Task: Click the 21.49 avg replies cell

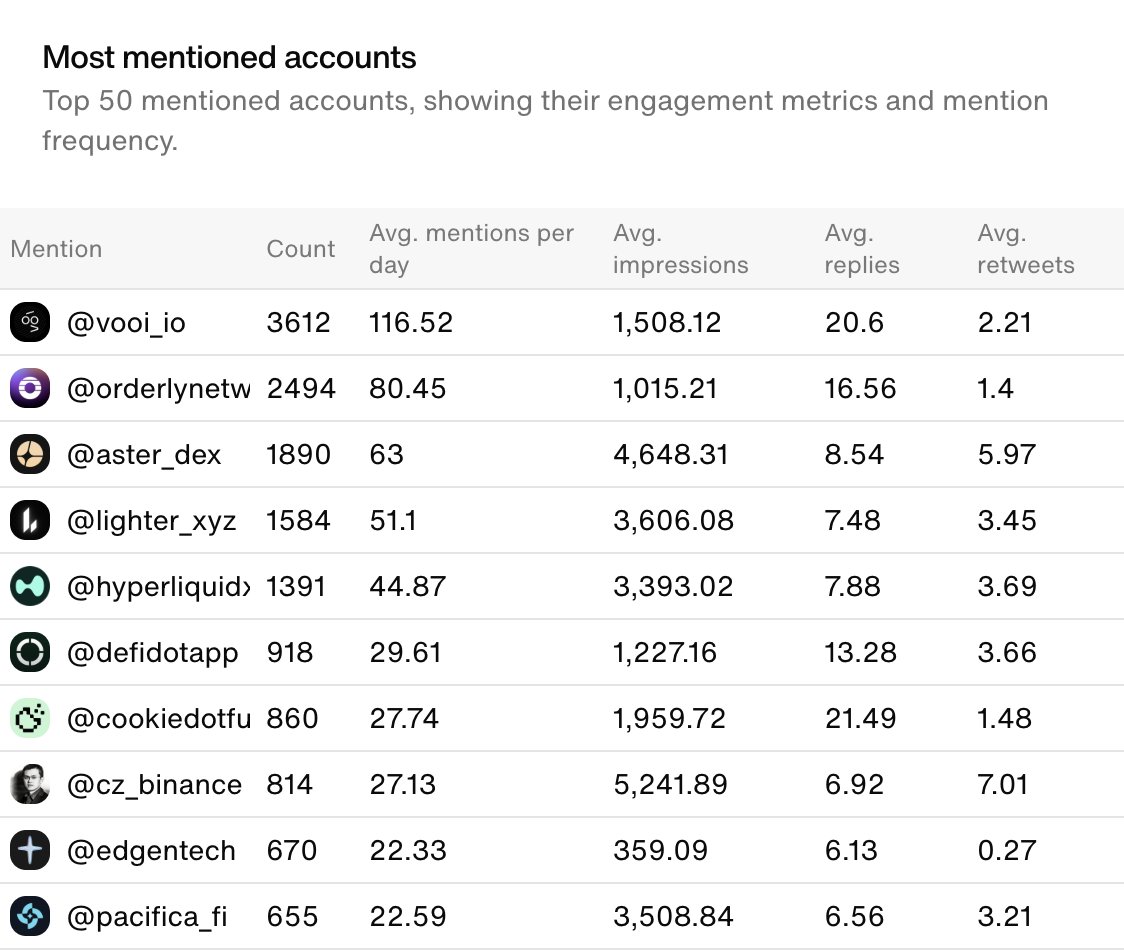Action: point(860,718)
